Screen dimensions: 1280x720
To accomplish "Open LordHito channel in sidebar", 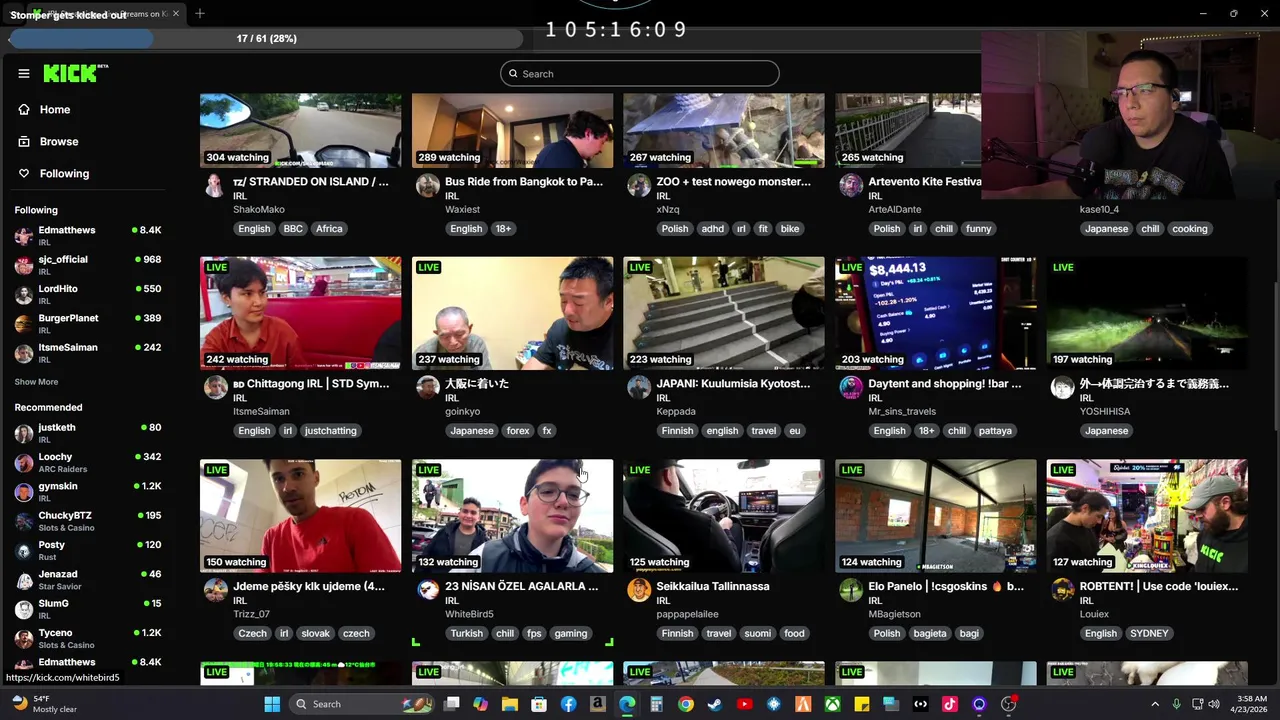I will click(88, 294).
